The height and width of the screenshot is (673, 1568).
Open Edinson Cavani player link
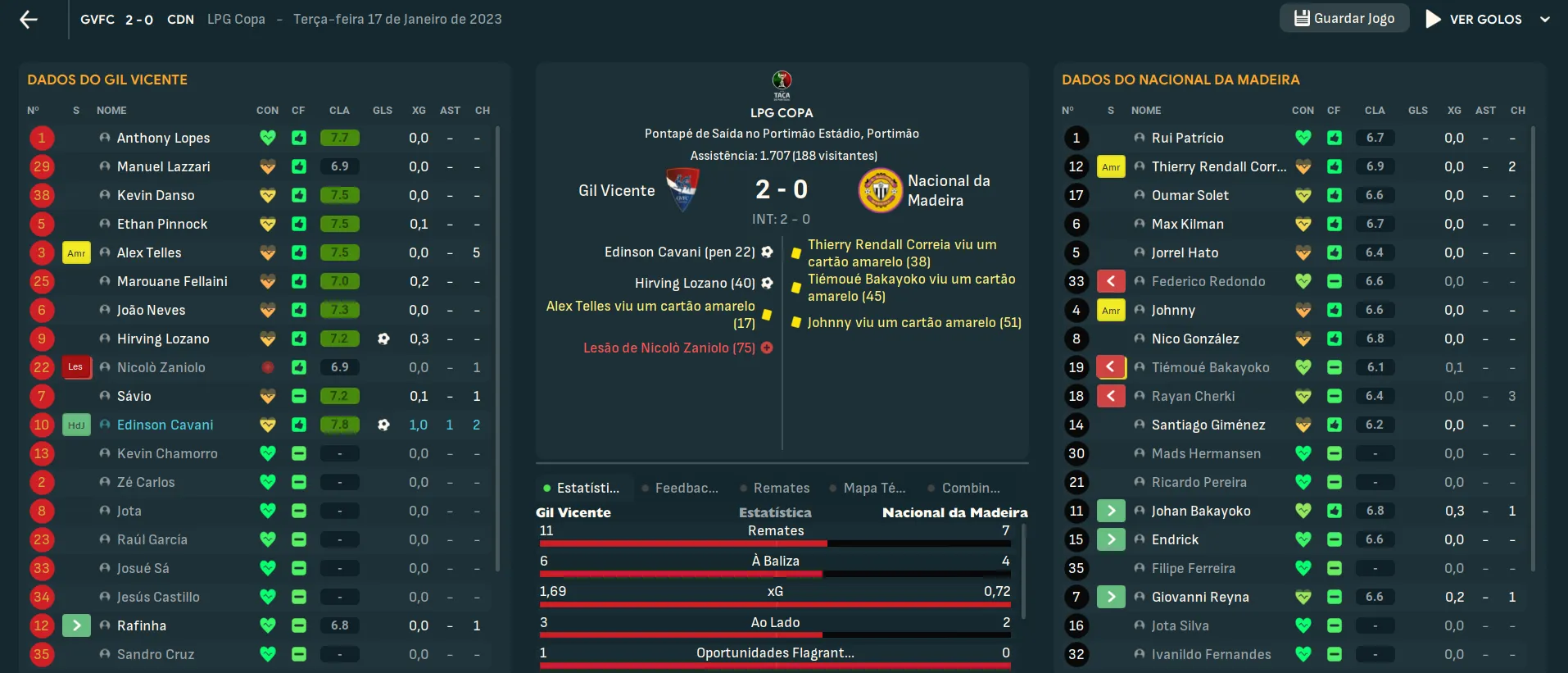pyautogui.click(x=165, y=425)
